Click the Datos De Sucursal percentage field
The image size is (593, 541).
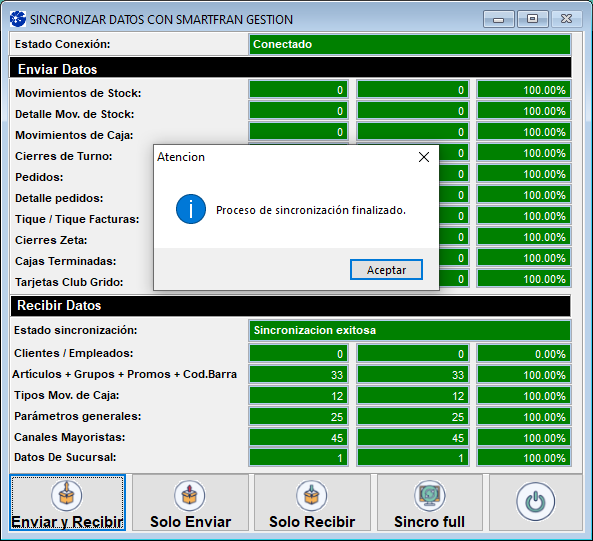point(524,458)
